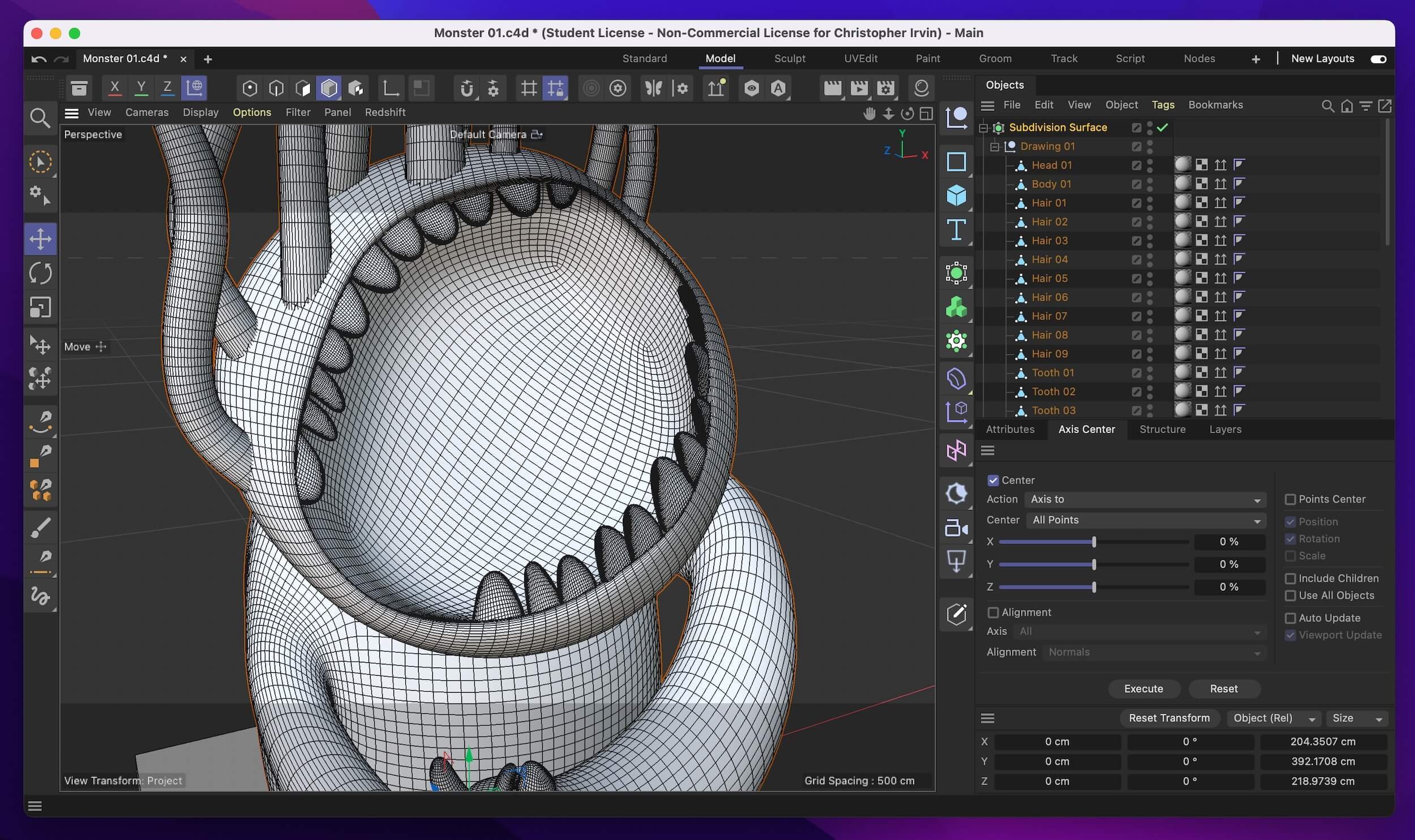Select the Live Selection tool
The width and height of the screenshot is (1415, 840).
click(x=40, y=162)
